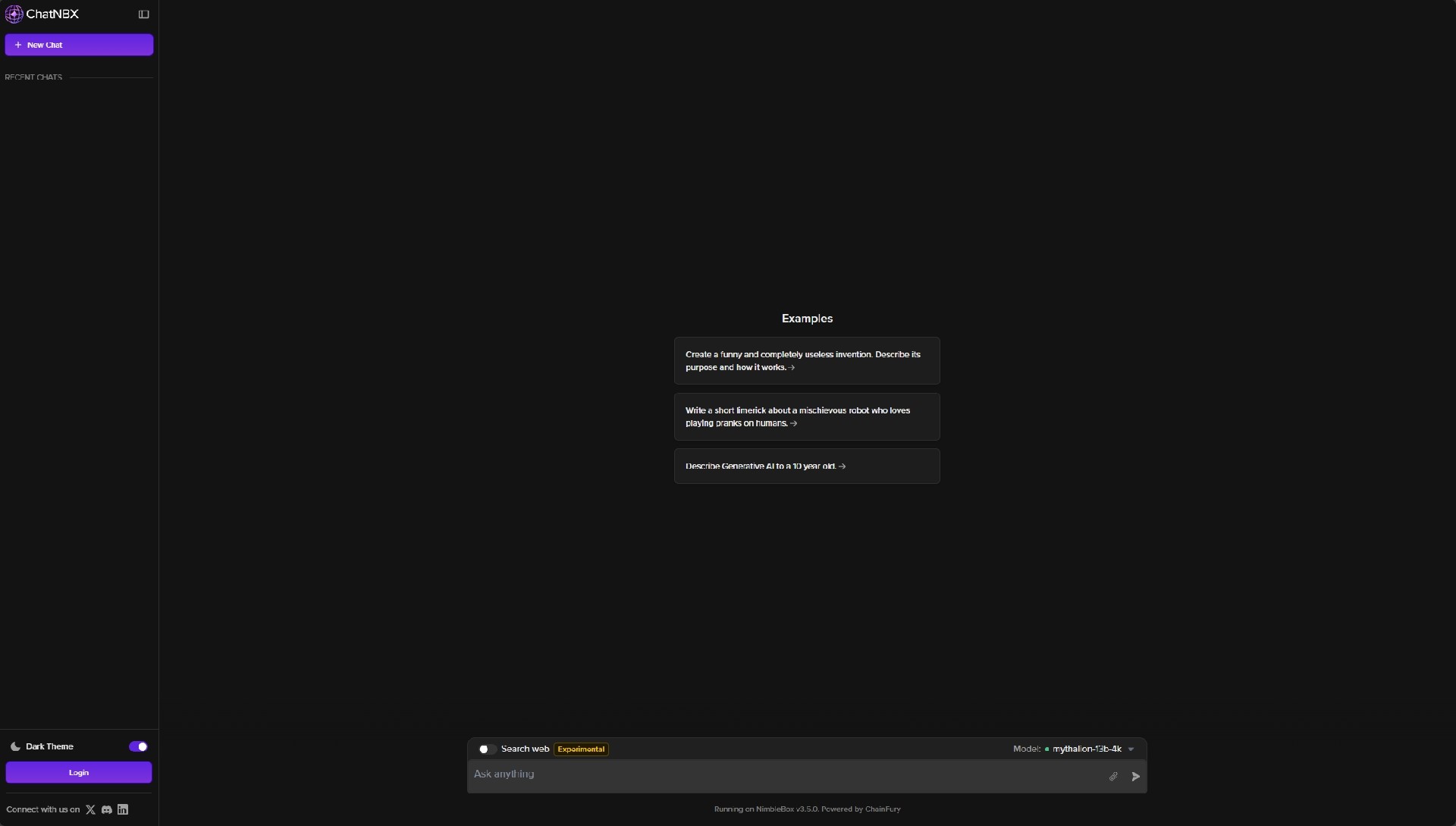The image size is (1456, 826).
Task: Click the Experimental badge label
Action: point(581,749)
